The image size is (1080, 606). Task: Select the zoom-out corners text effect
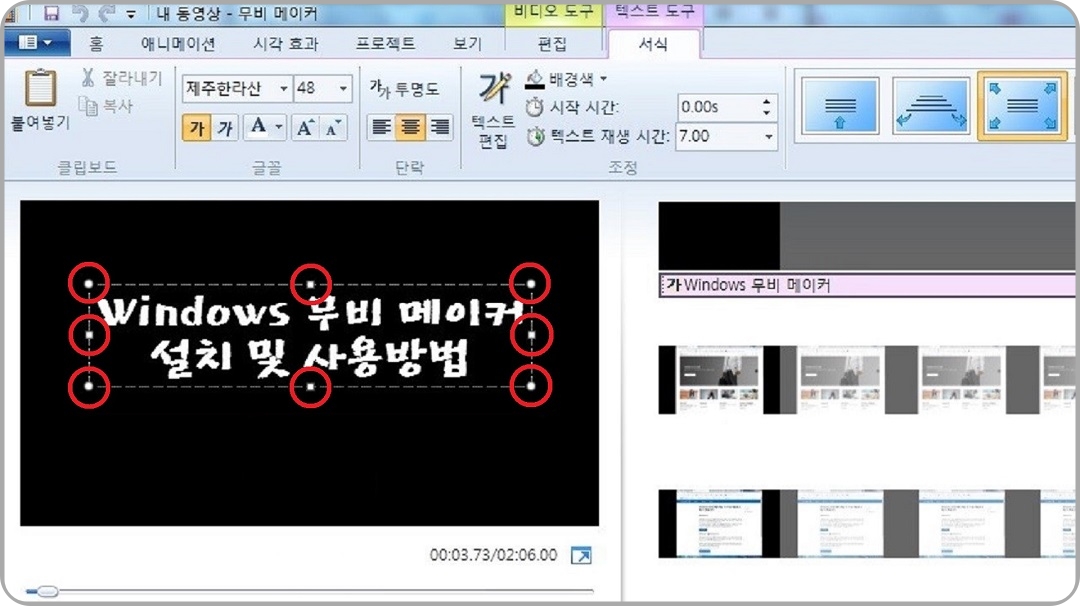pyautogui.click(x=1022, y=107)
